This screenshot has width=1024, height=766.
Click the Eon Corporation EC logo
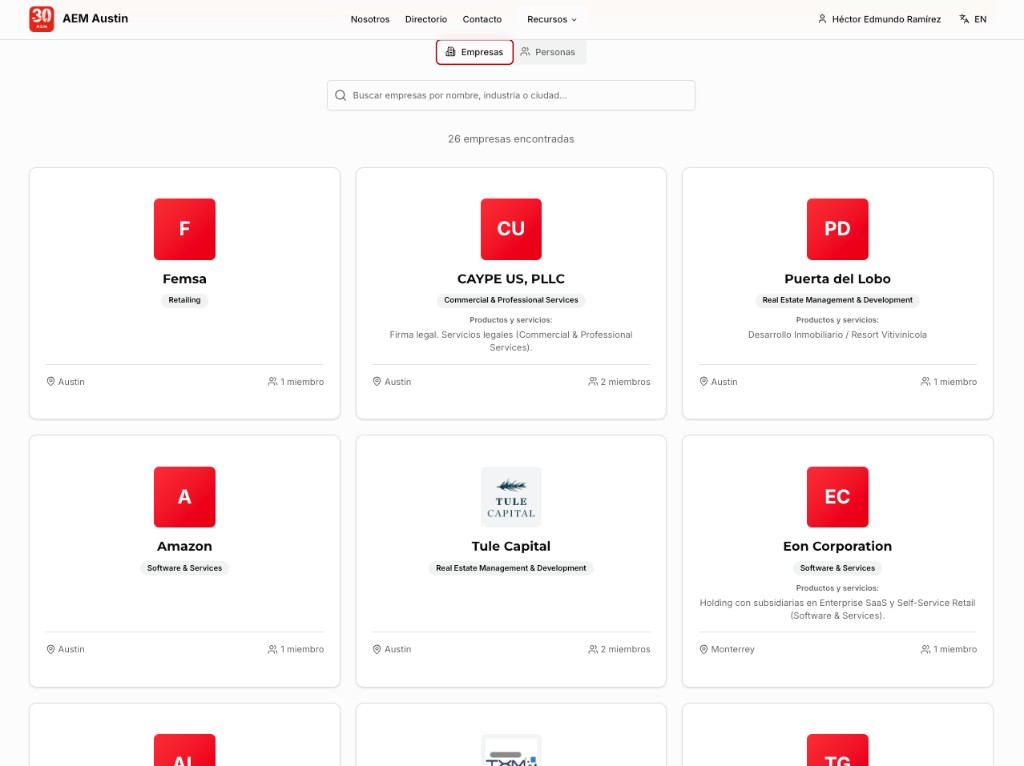tap(837, 497)
